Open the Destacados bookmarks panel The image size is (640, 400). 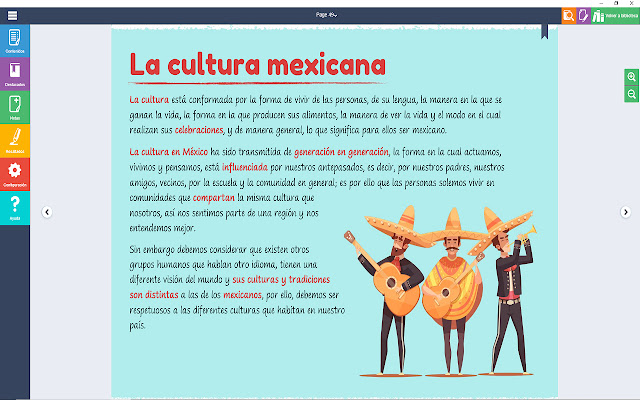[15, 74]
